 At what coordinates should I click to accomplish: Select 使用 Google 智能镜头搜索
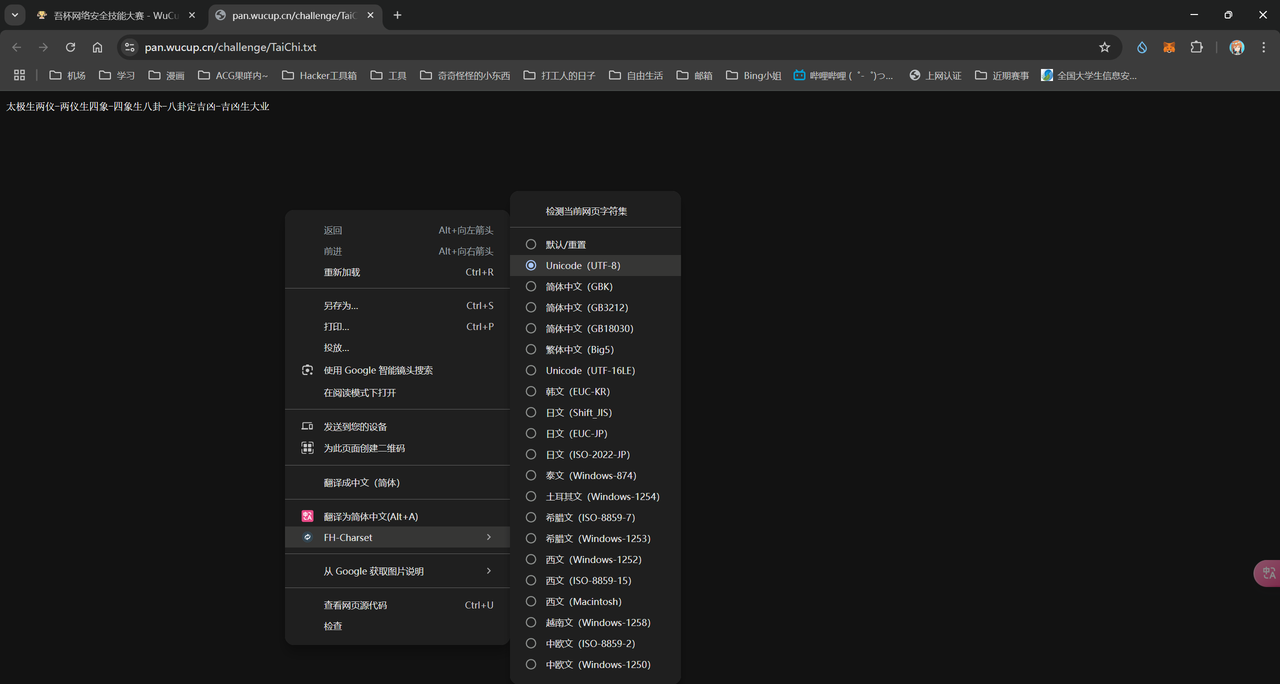tap(397, 370)
